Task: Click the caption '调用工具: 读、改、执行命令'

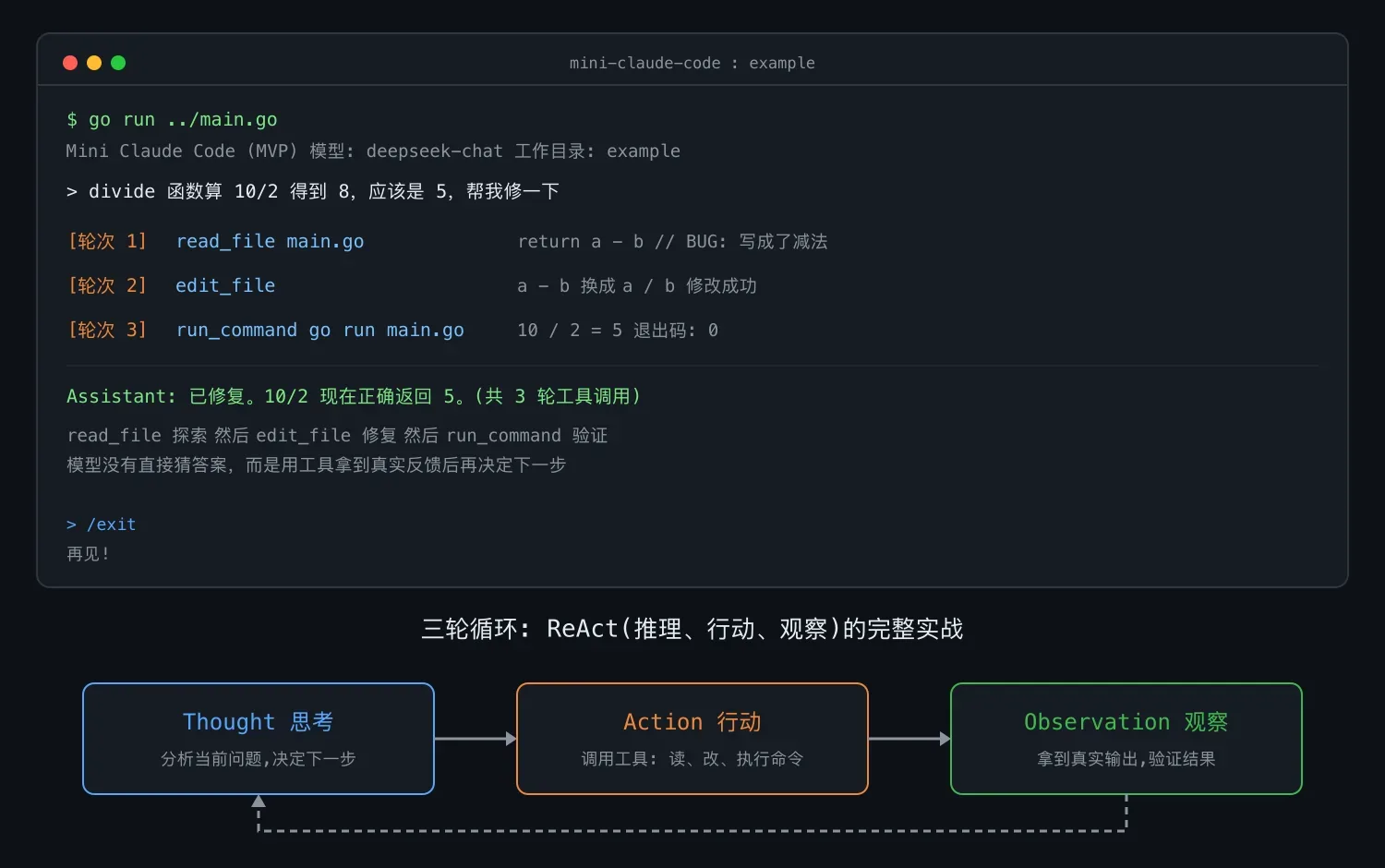Action: (692, 758)
